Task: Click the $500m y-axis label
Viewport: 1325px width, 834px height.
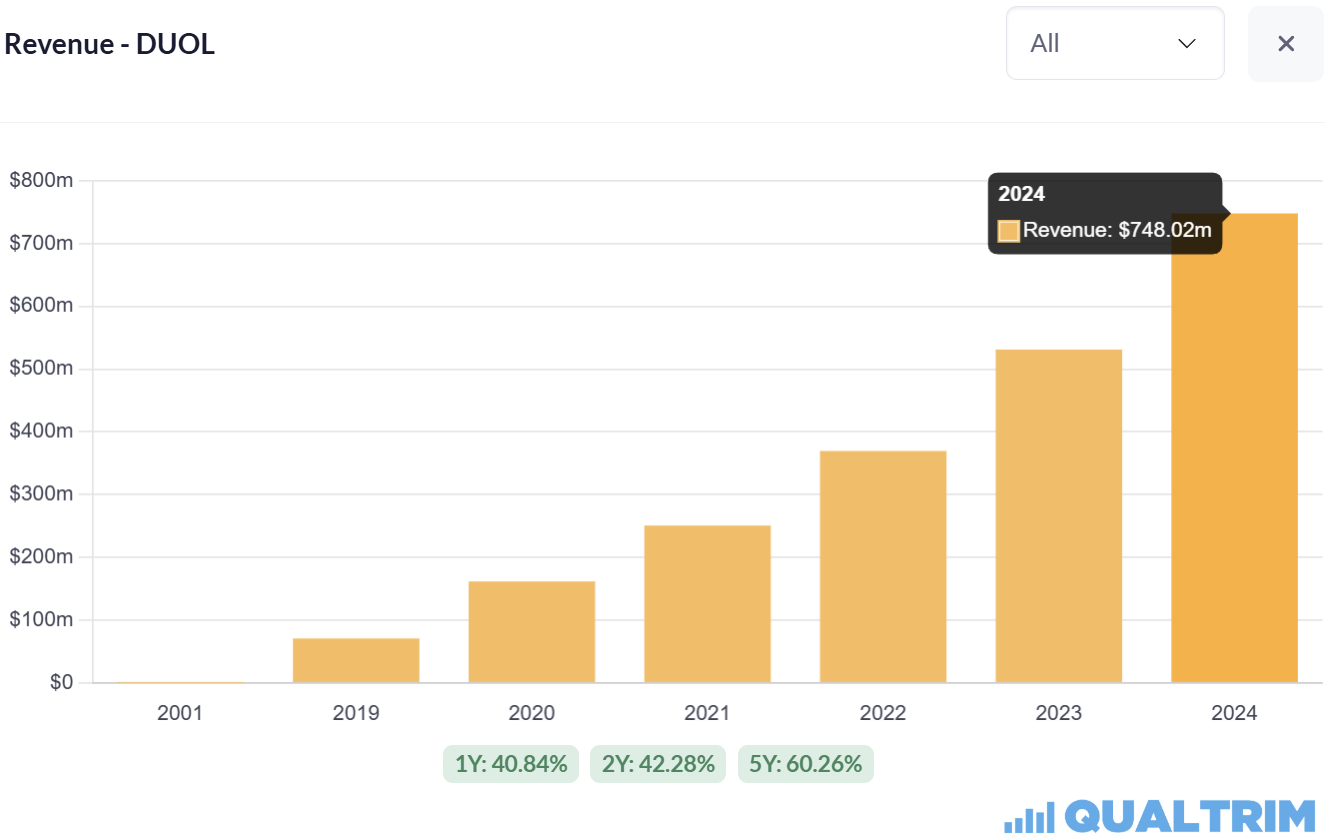Action: tap(41, 369)
